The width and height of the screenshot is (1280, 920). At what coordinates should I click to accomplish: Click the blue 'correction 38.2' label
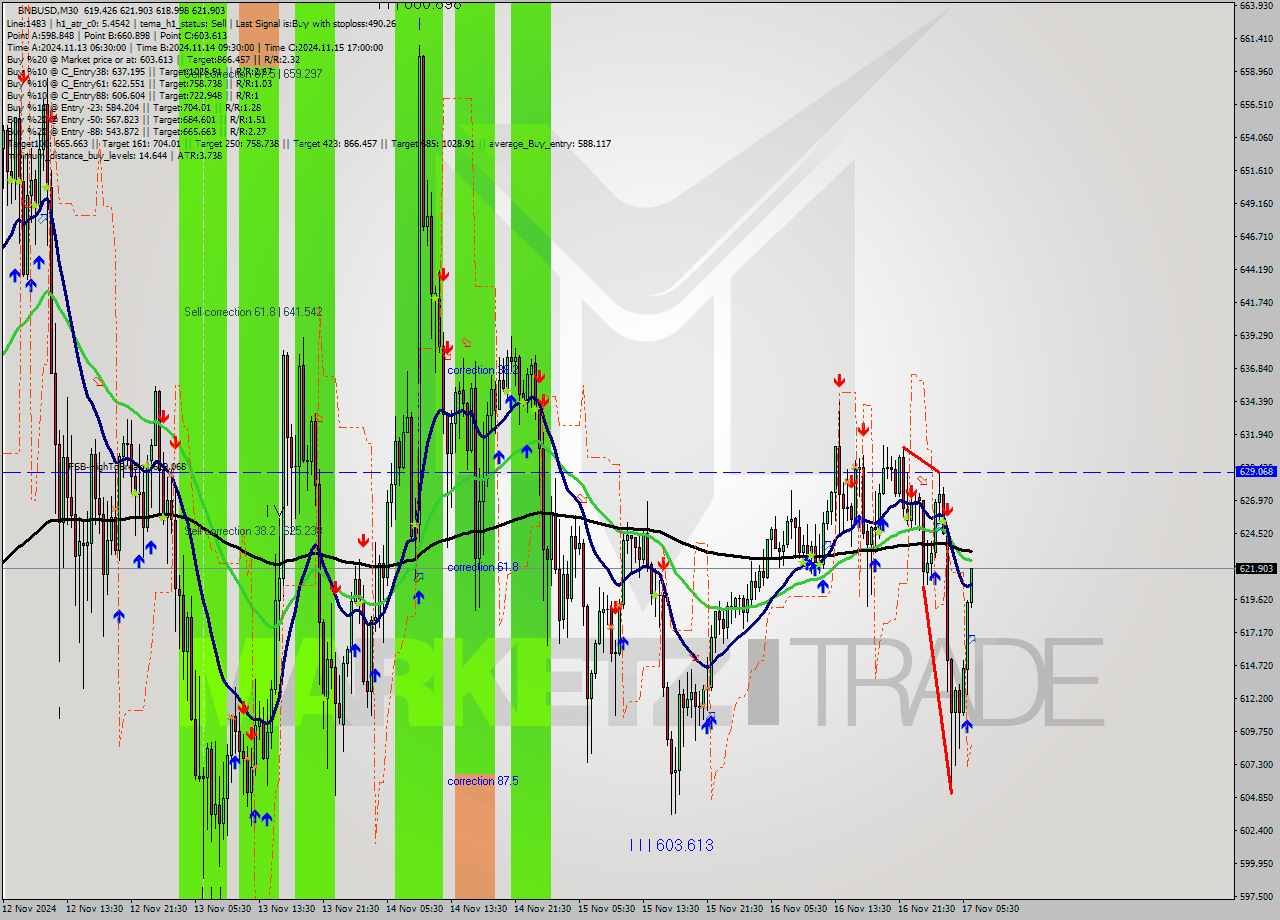click(x=482, y=370)
